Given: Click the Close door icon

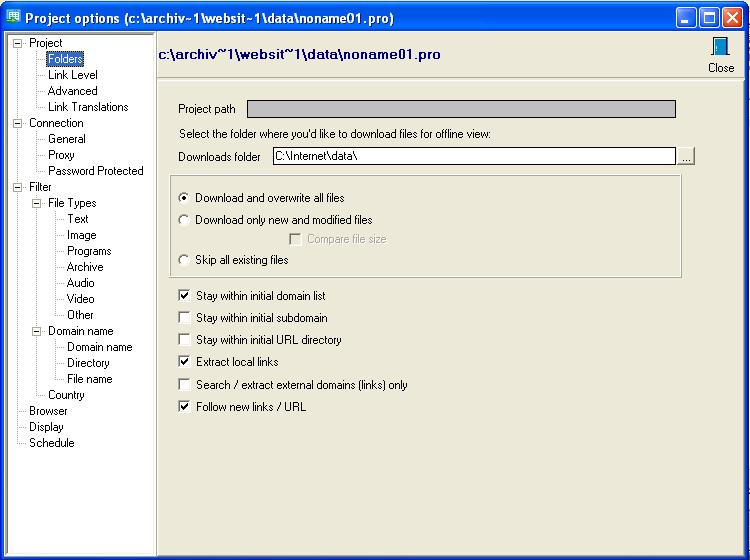Looking at the screenshot, I should (720, 46).
